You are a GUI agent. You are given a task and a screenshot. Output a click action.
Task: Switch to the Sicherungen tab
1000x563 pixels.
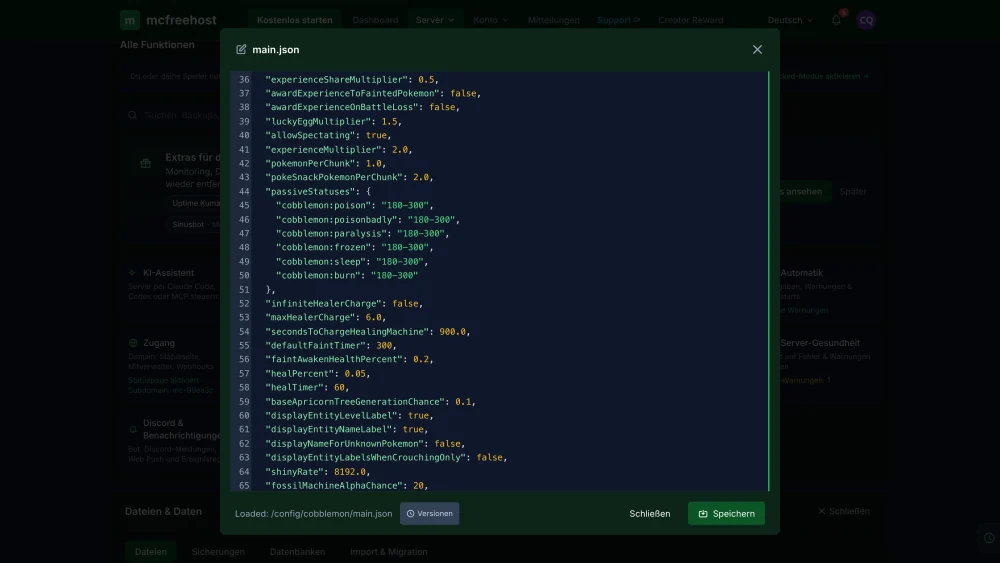point(218,552)
